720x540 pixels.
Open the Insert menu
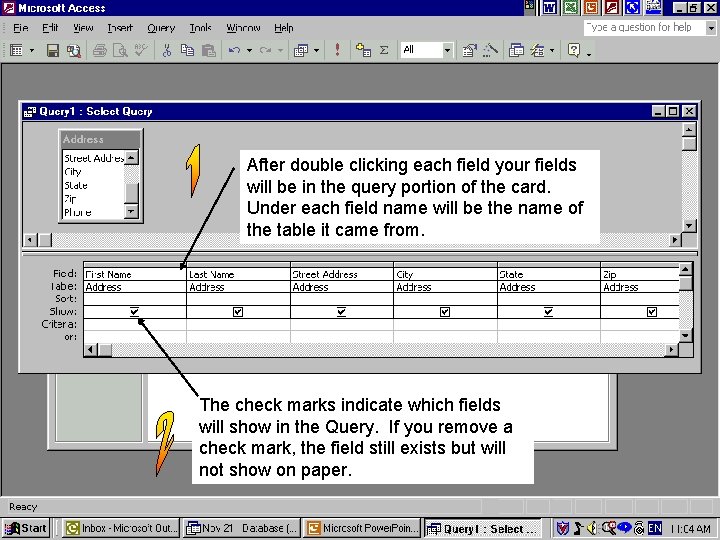coord(120,28)
